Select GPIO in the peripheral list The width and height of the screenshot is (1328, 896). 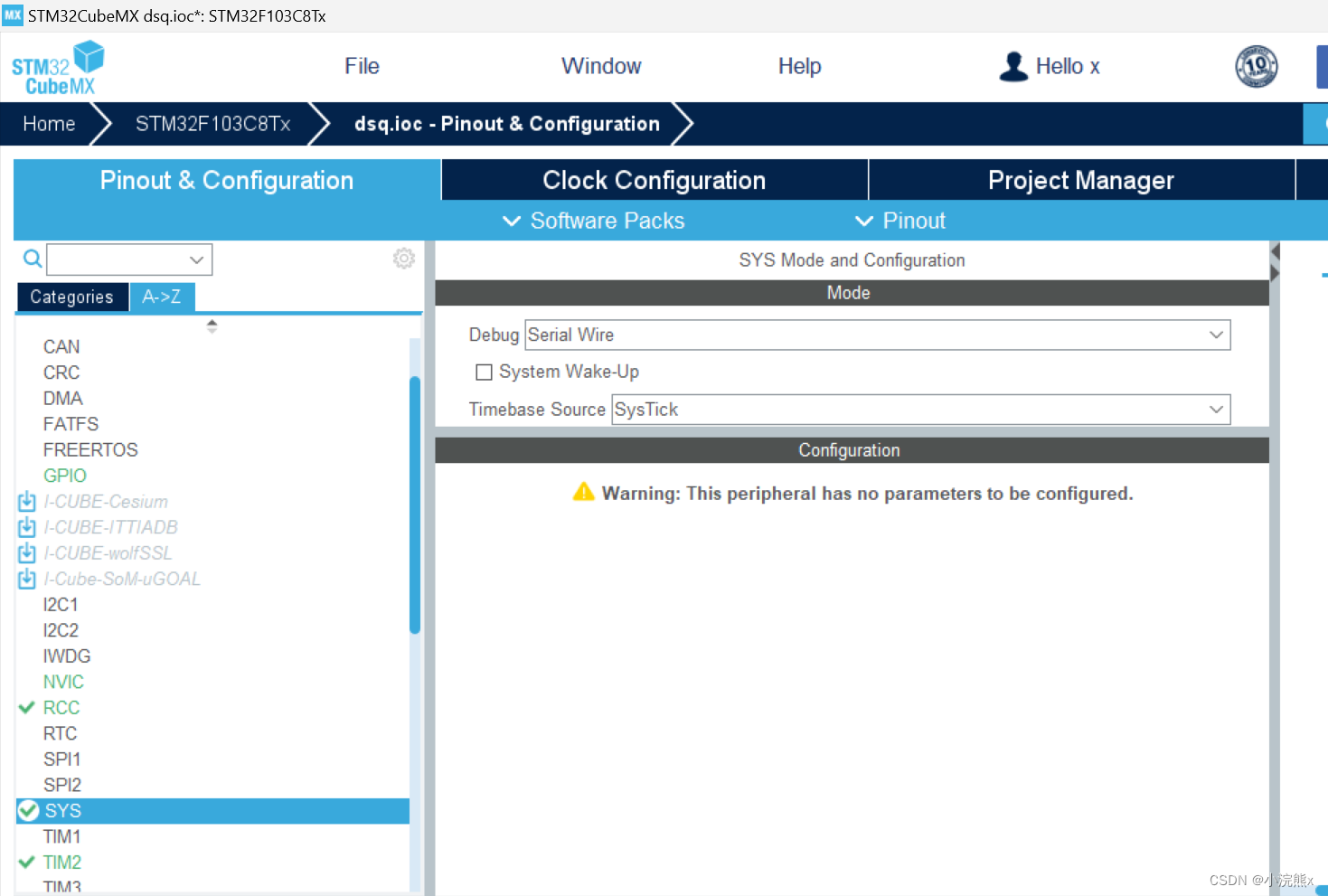[65, 476]
